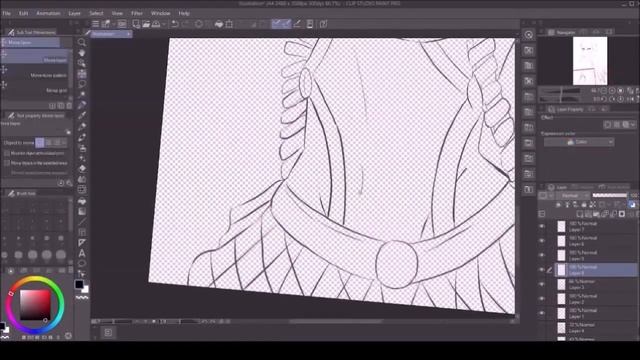640x360 pixels.
Task: Click the canvas horizontal scrollbar
Action: click(x=336, y=322)
